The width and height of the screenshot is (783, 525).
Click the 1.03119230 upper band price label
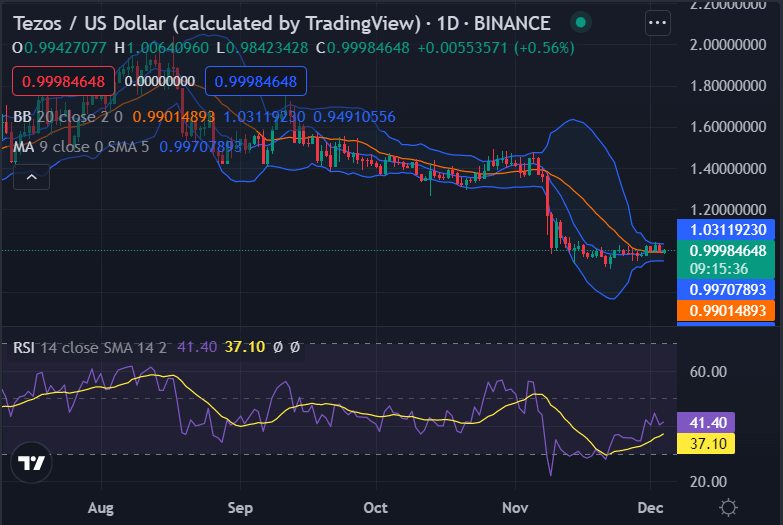click(726, 230)
